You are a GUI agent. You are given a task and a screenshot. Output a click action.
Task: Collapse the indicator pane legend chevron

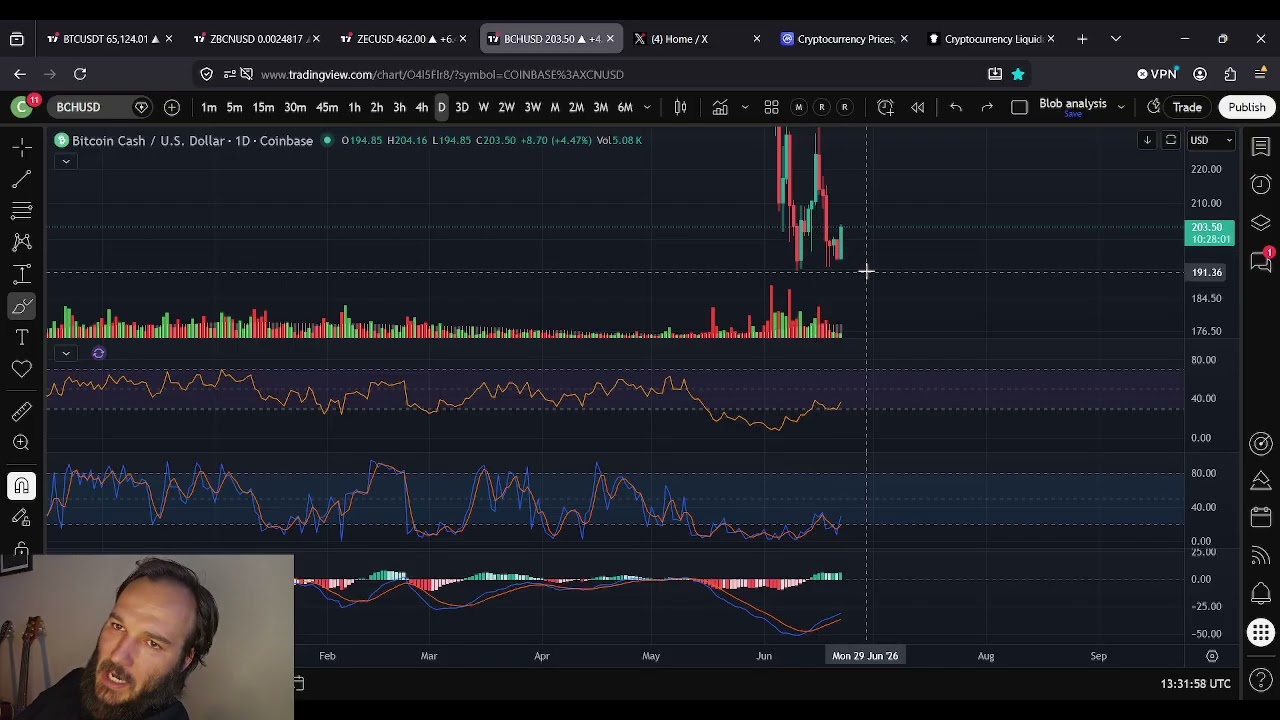tap(65, 353)
